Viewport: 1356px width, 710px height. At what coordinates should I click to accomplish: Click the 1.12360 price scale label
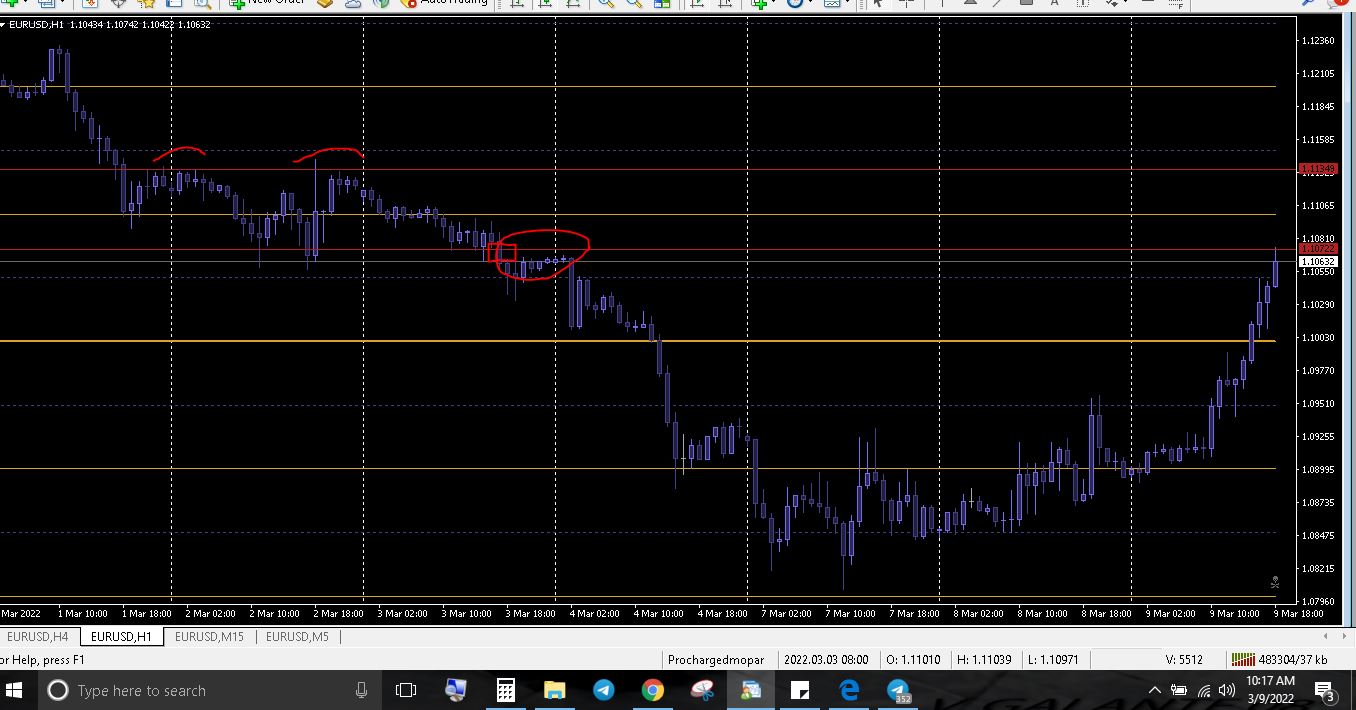(1318, 40)
